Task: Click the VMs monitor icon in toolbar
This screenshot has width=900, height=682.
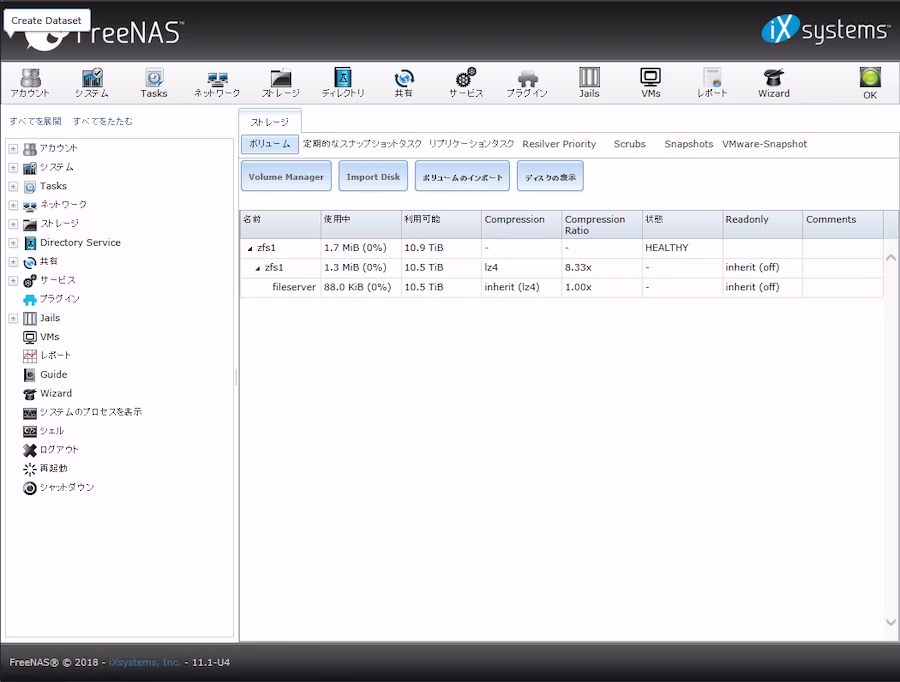Action: (x=650, y=83)
